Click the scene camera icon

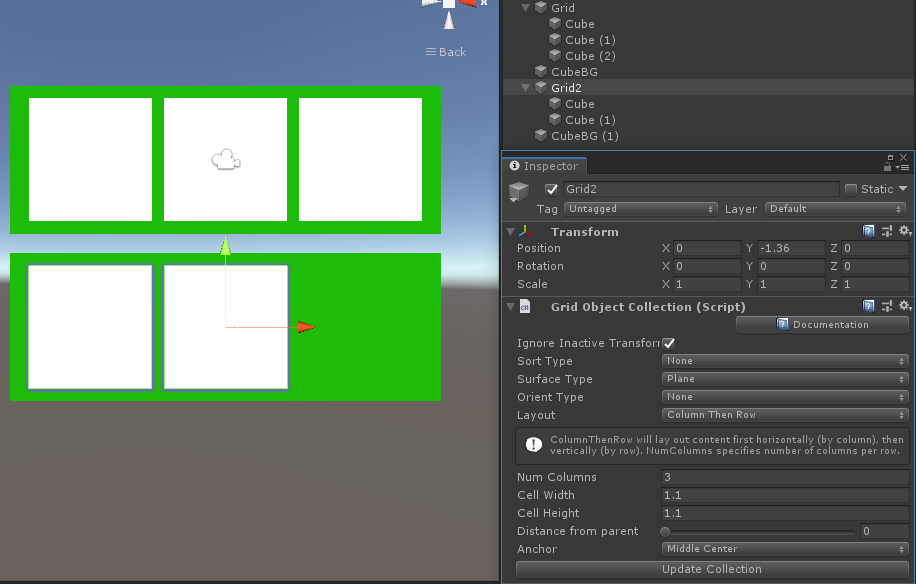coord(225,159)
